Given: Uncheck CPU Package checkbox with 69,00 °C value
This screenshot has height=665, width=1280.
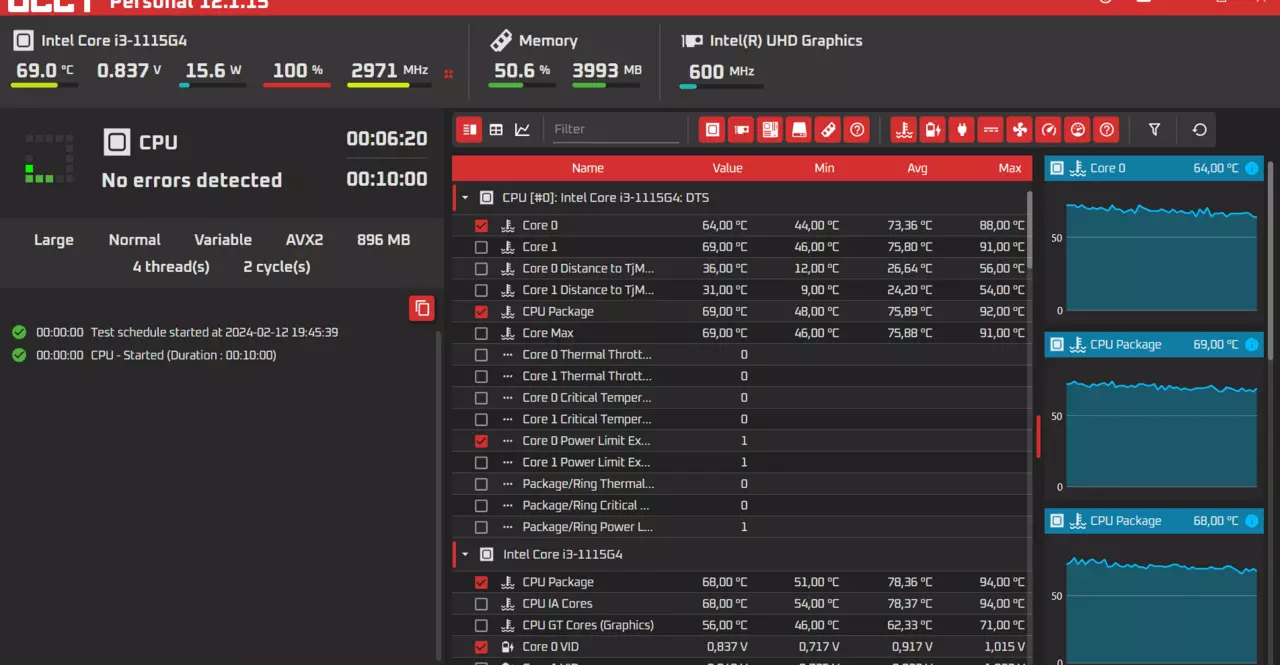Looking at the screenshot, I should [481, 312].
